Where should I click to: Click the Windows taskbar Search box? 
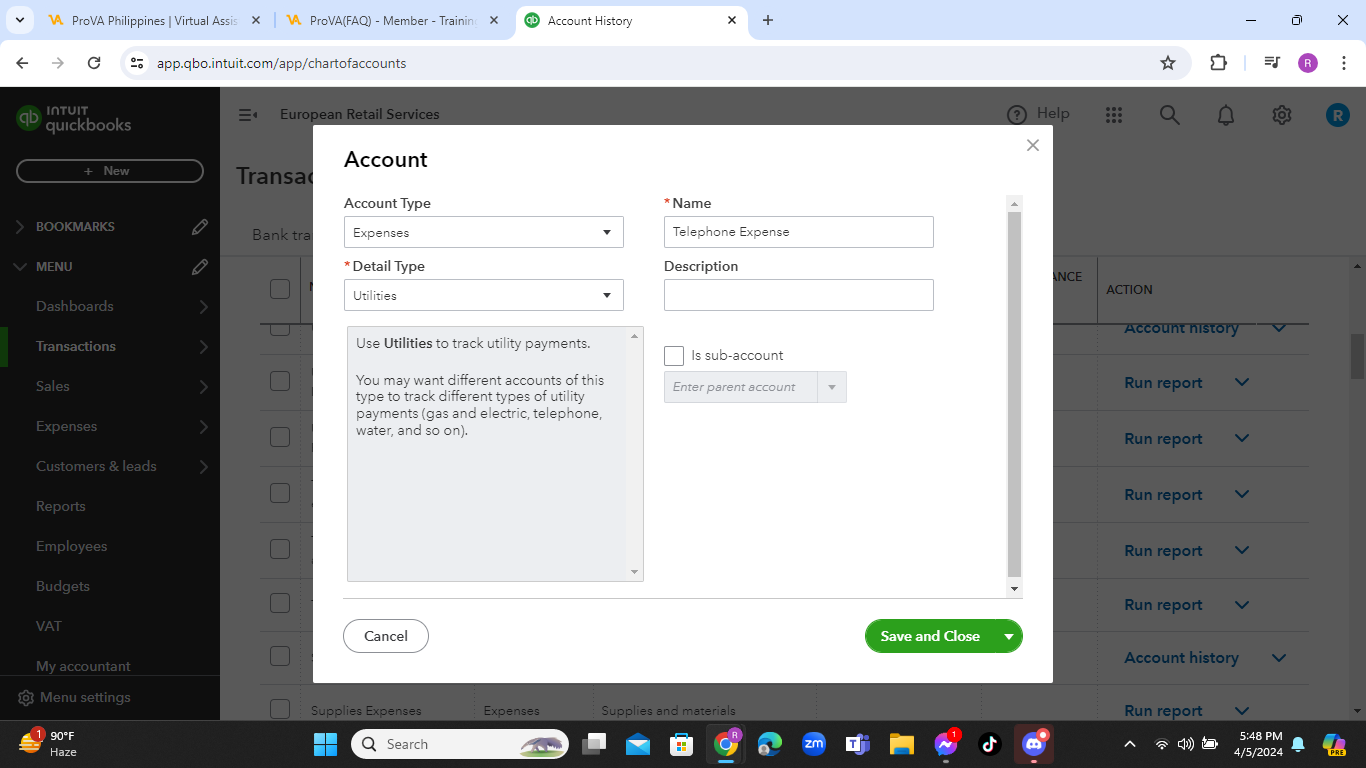pos(460,744)
